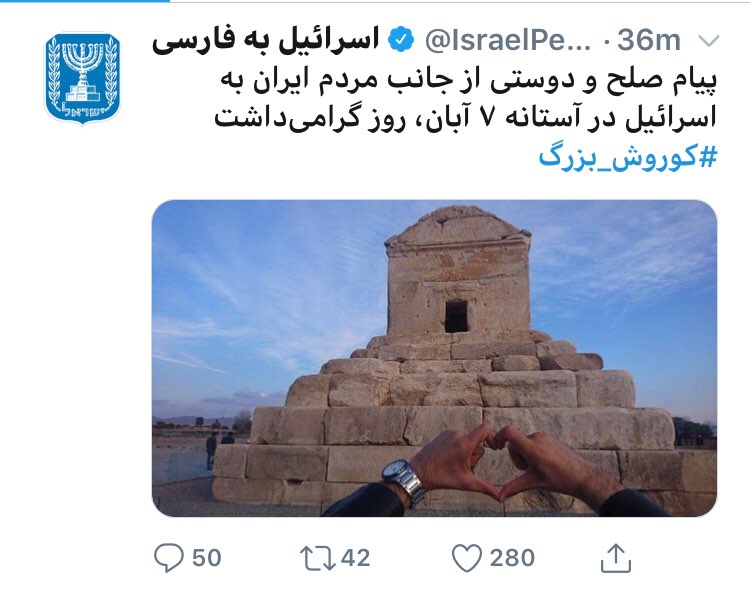This screenshot has width=750, height=594.
Task: Click the 36m tweet timestamp
Action: [x=649, y=41]
